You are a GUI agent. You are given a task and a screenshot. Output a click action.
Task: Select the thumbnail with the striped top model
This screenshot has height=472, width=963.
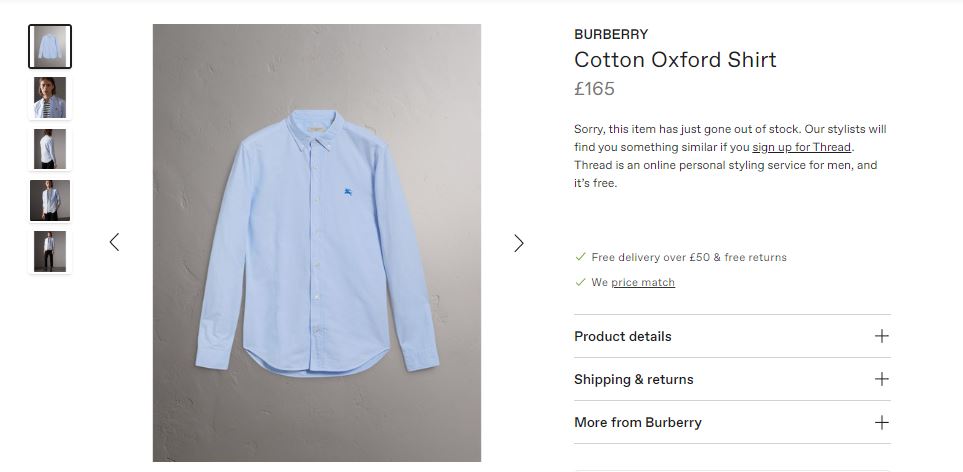click(x=50, y=98)
